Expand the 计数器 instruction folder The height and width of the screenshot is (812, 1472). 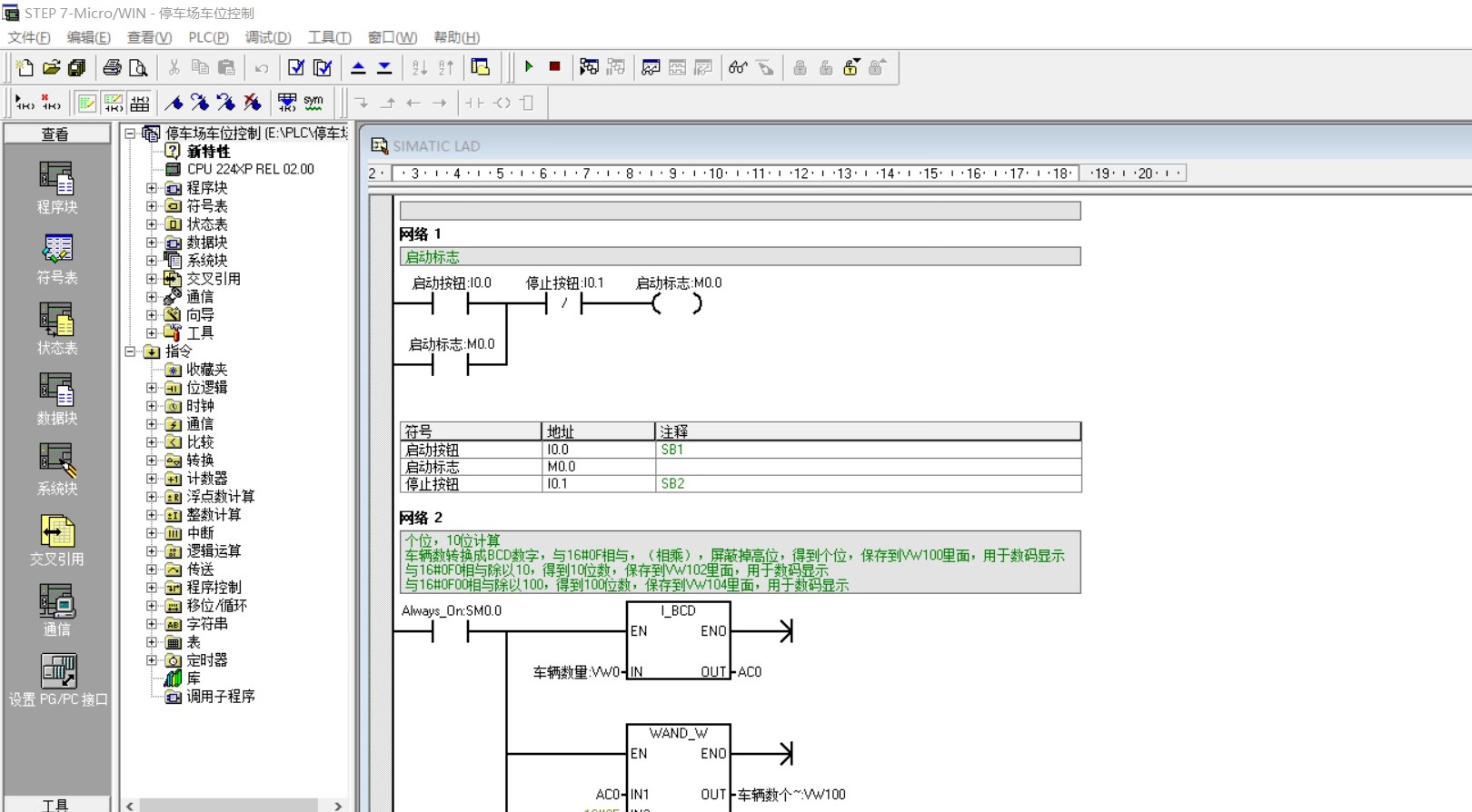[152, 479]
